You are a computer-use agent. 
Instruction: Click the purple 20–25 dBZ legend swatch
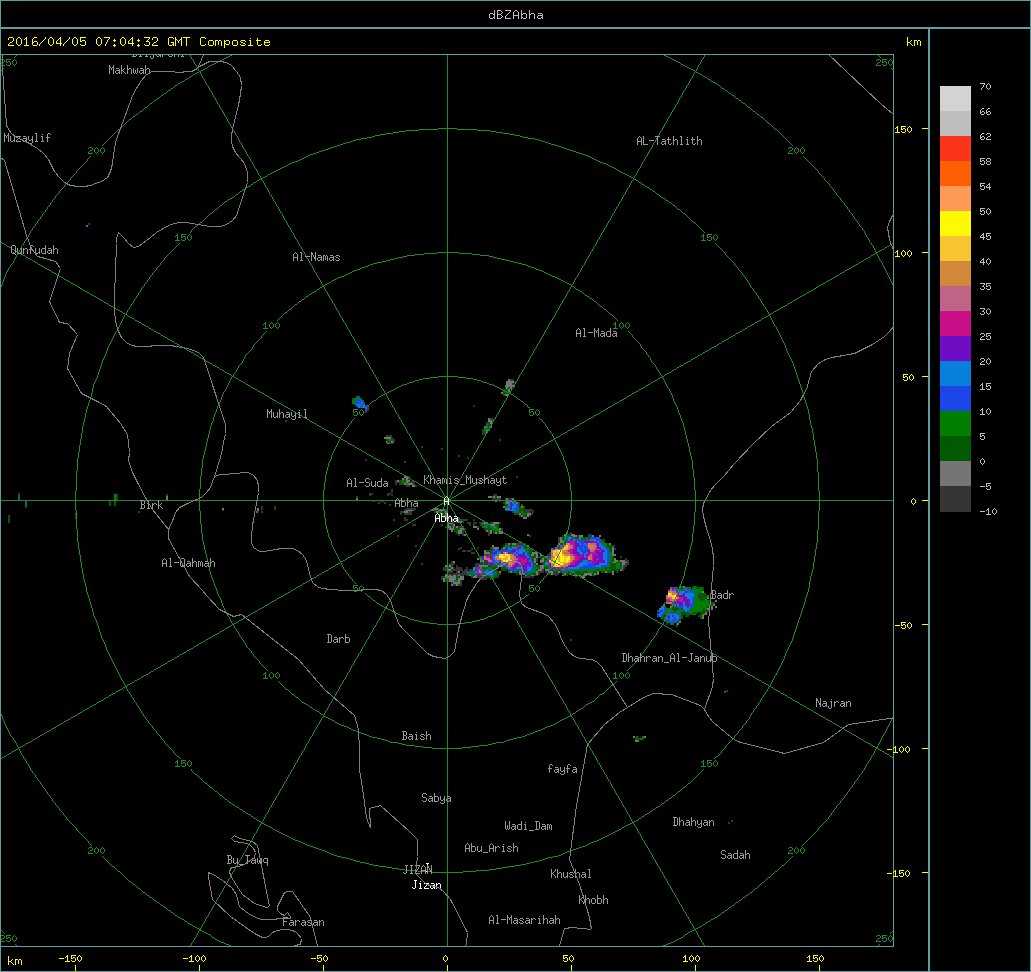[955, 349]
